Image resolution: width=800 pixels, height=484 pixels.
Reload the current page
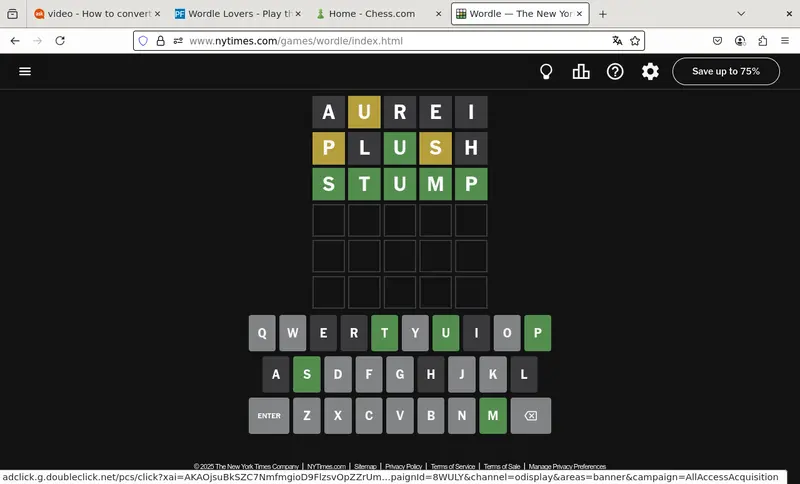(60, 41)
